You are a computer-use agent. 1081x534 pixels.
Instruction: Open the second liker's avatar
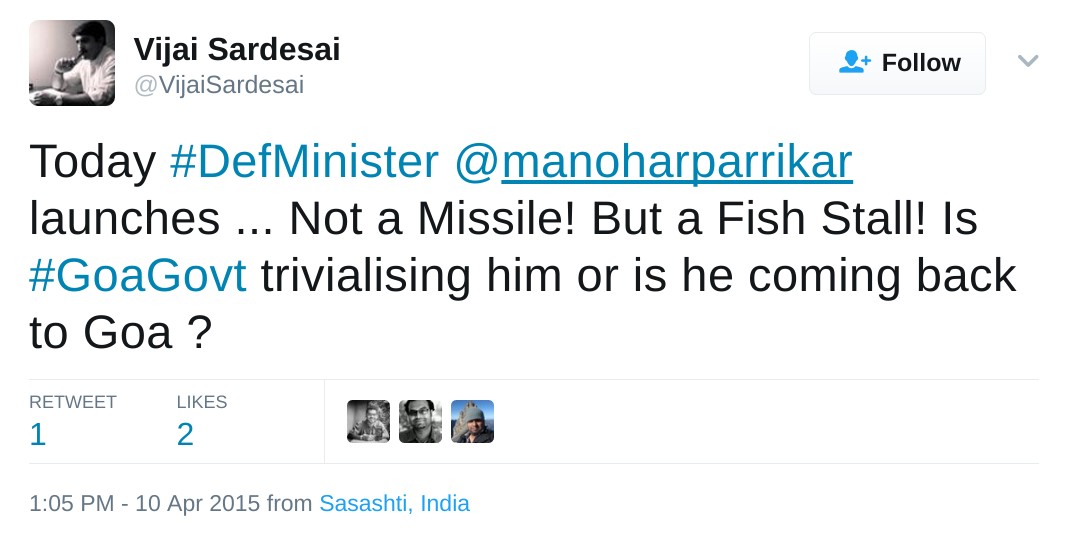click(420, 422)
